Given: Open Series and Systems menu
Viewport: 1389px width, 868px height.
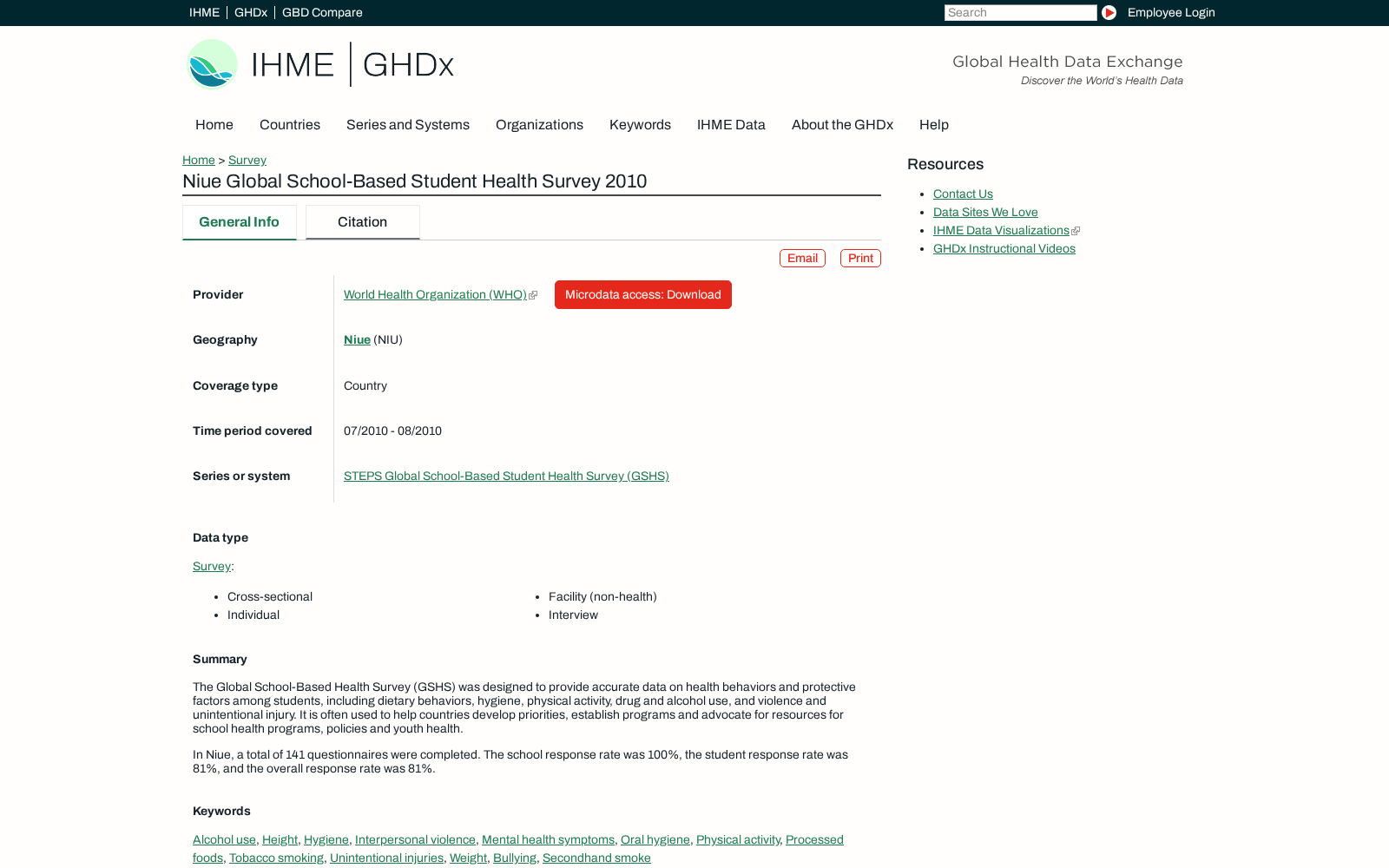Looking at the screenshot, I should 408,125.
